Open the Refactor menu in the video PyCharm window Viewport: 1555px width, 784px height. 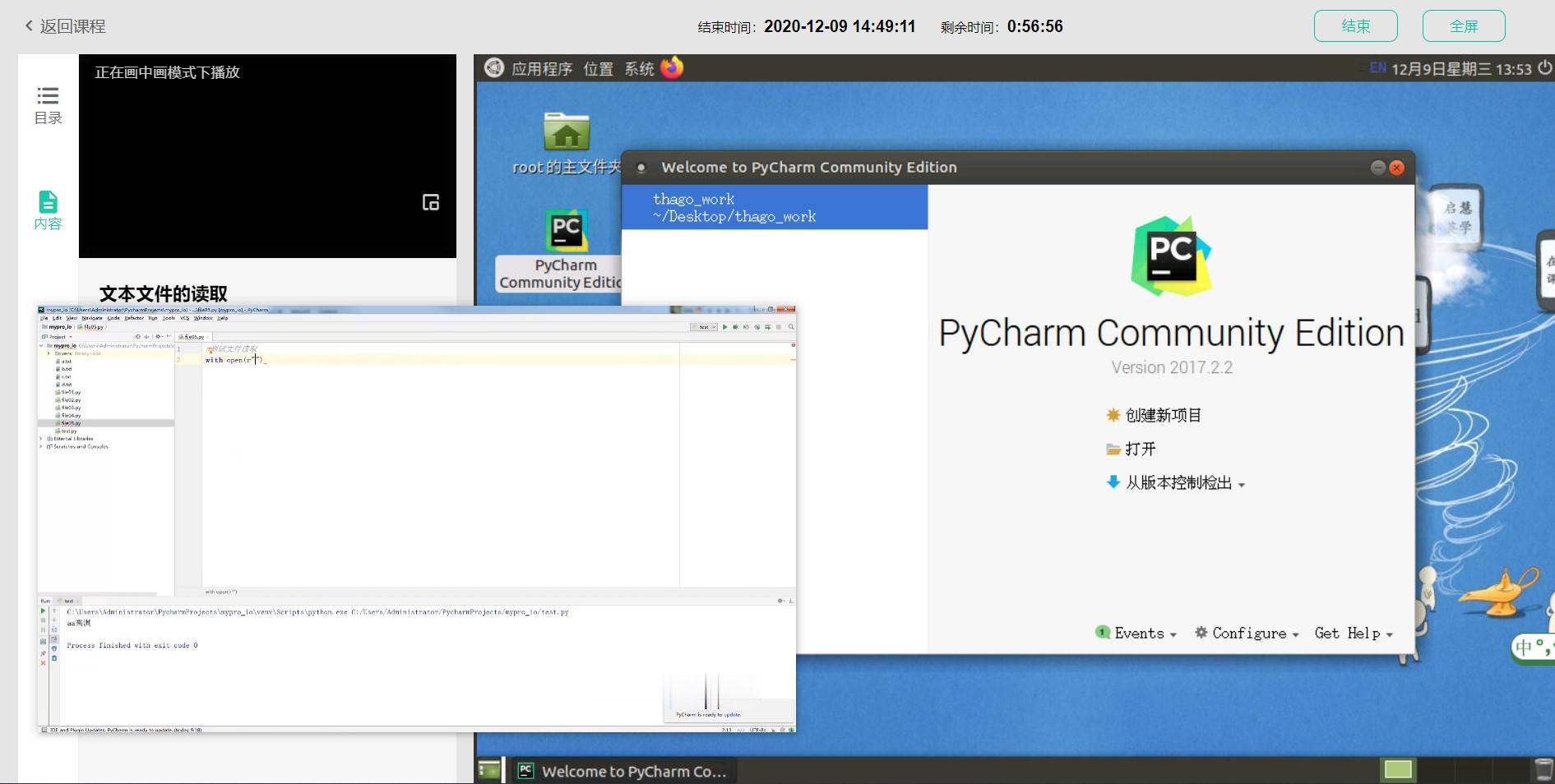pyautogui.click(x=134, y=318)
